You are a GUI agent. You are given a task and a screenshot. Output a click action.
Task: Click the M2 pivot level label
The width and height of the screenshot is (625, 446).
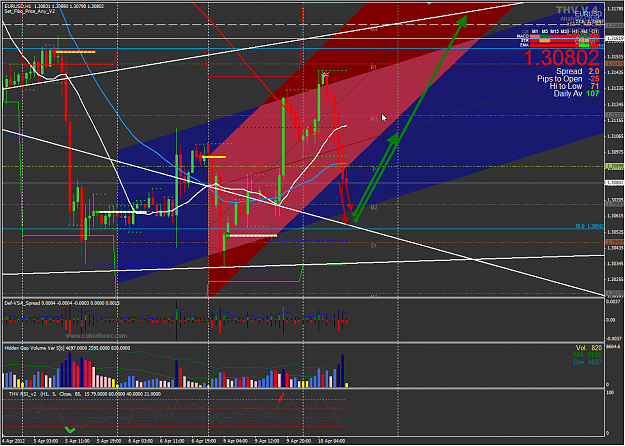click(x=373, y=207)
